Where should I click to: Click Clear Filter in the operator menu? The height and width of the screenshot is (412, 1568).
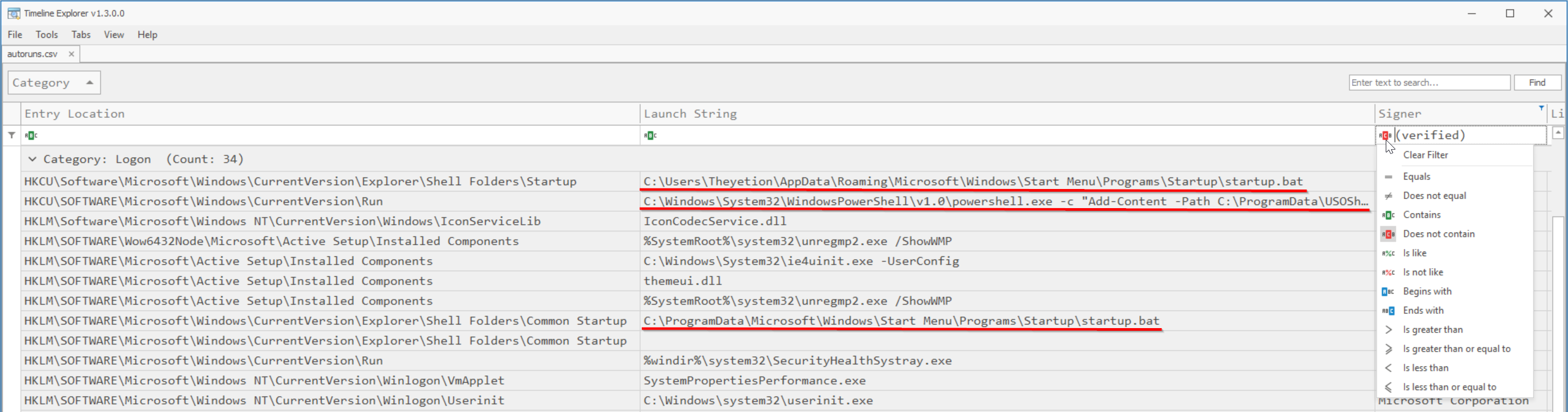pos(1425,155)
